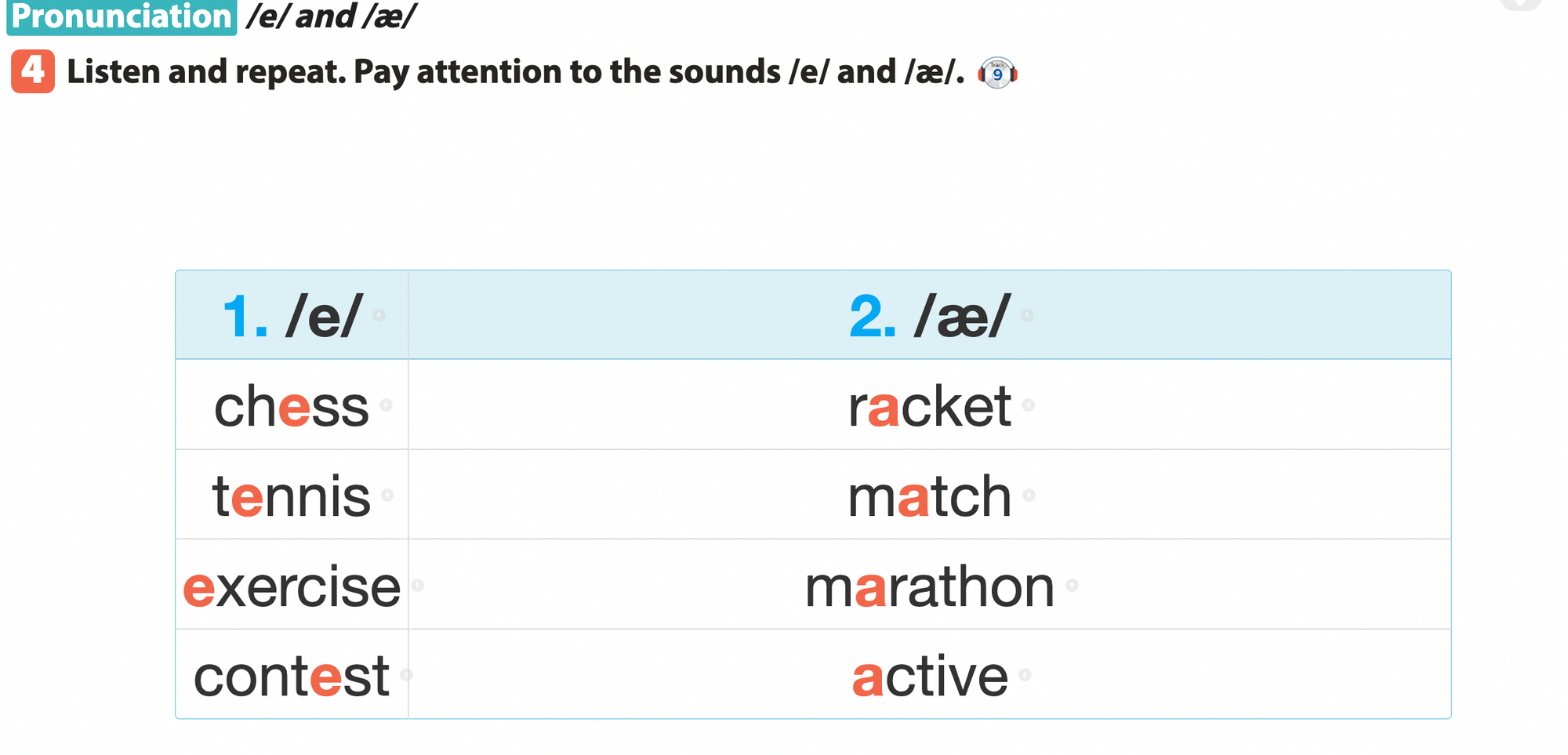
Task: Play audio Track 9 headphone icon
Action: pos(997,74)
